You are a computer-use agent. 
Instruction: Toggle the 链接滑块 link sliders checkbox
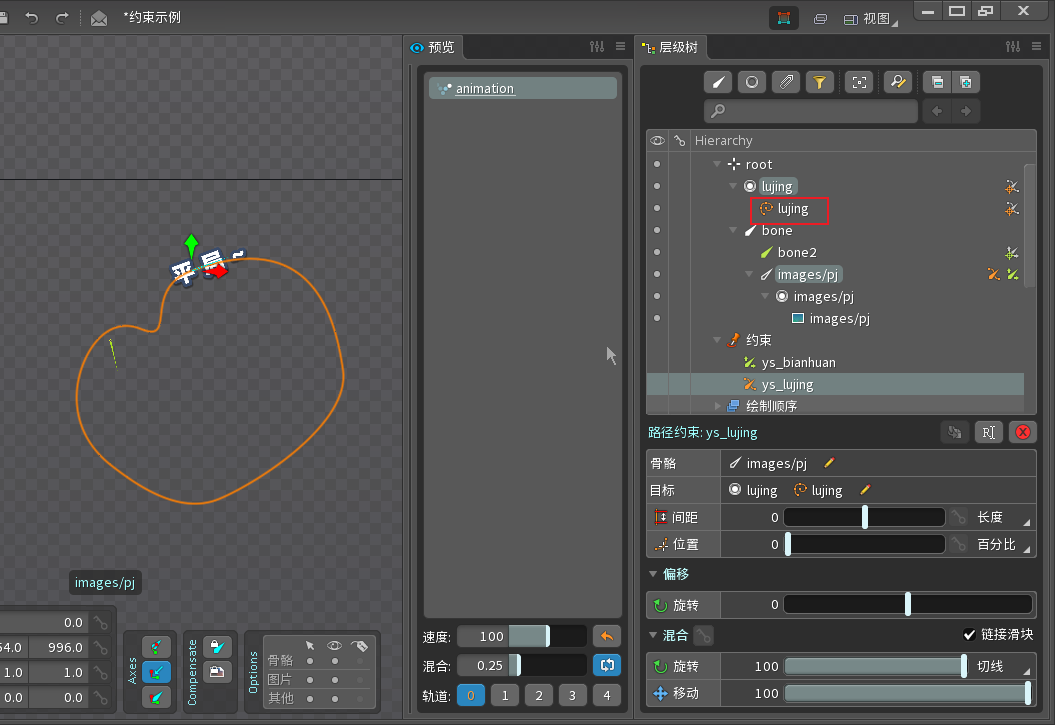969,634
